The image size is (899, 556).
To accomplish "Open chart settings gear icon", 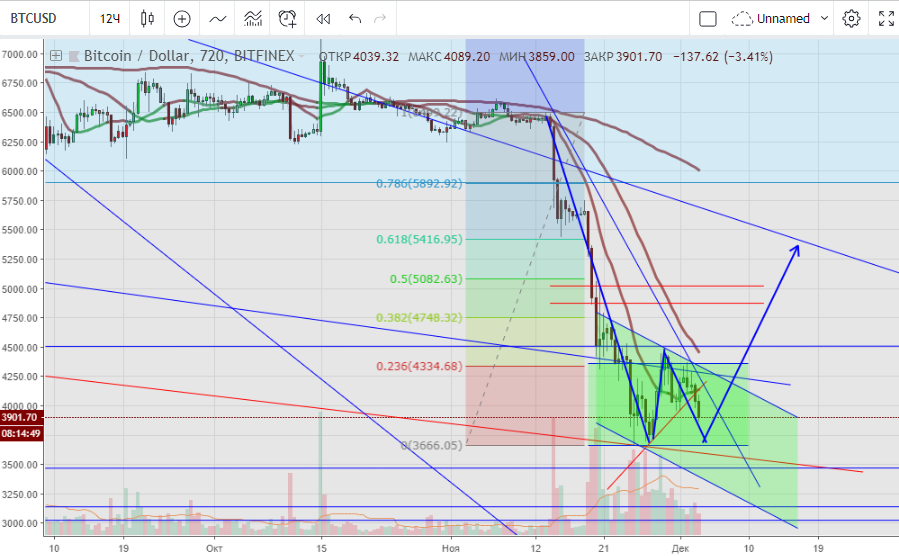I will pyautogui.click(x=851, y=18).
